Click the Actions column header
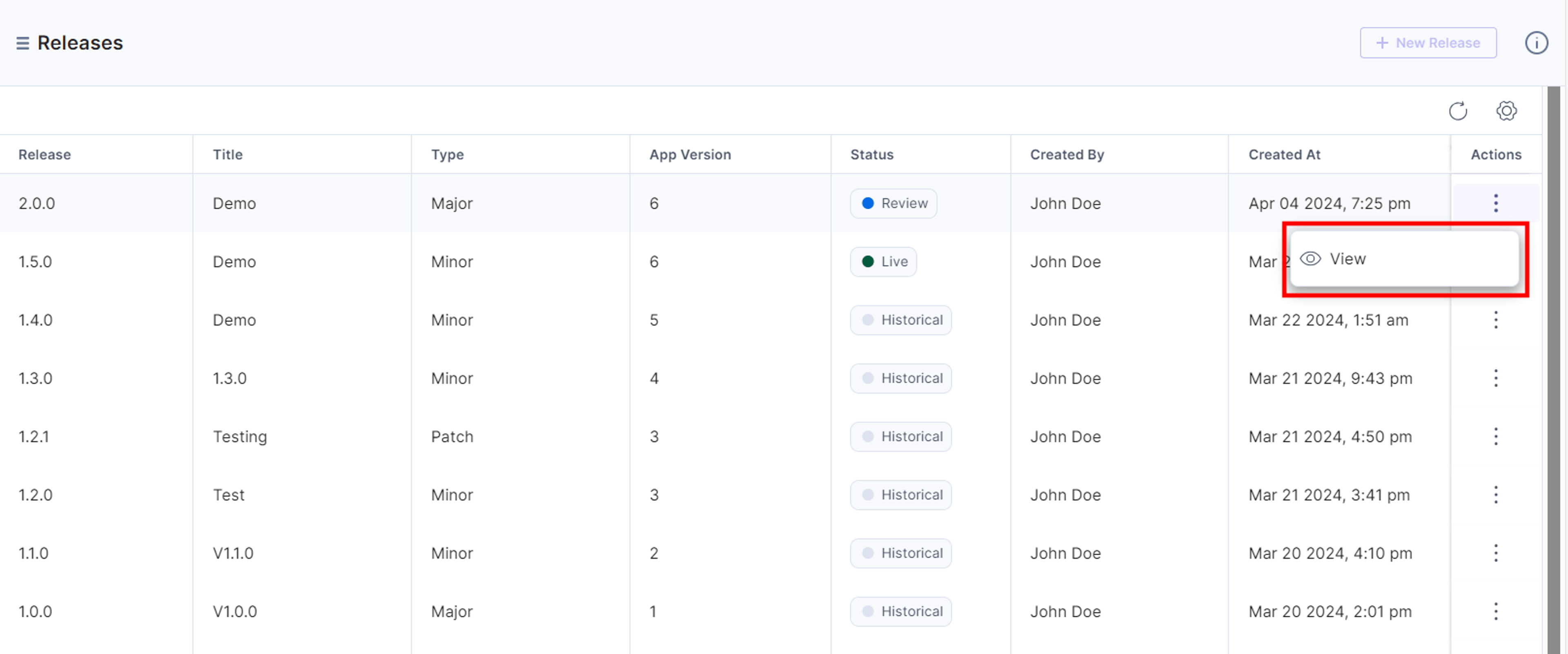 [1496, 155]
